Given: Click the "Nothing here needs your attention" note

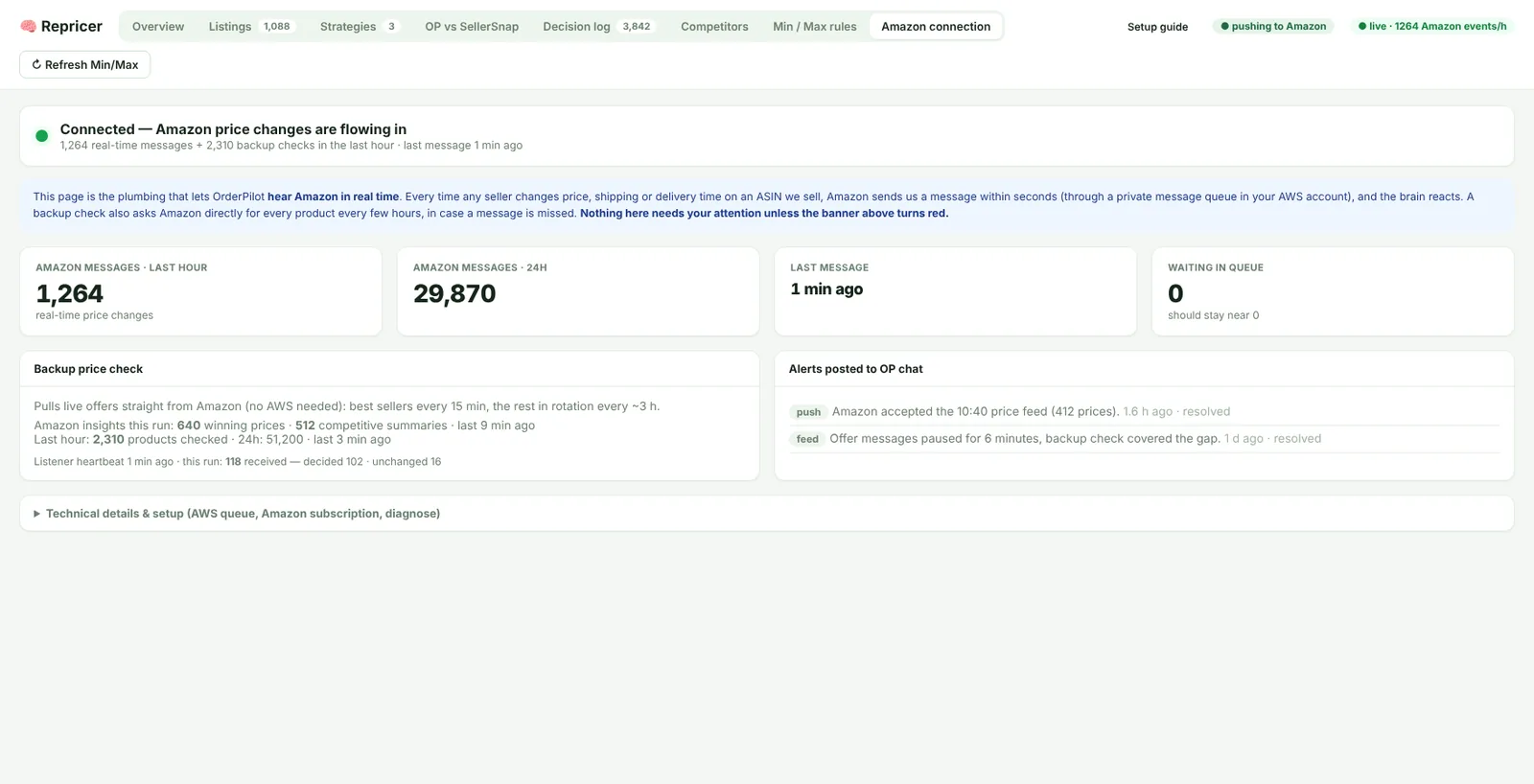Looking at the screenshot, I should (x=764, y=214).
